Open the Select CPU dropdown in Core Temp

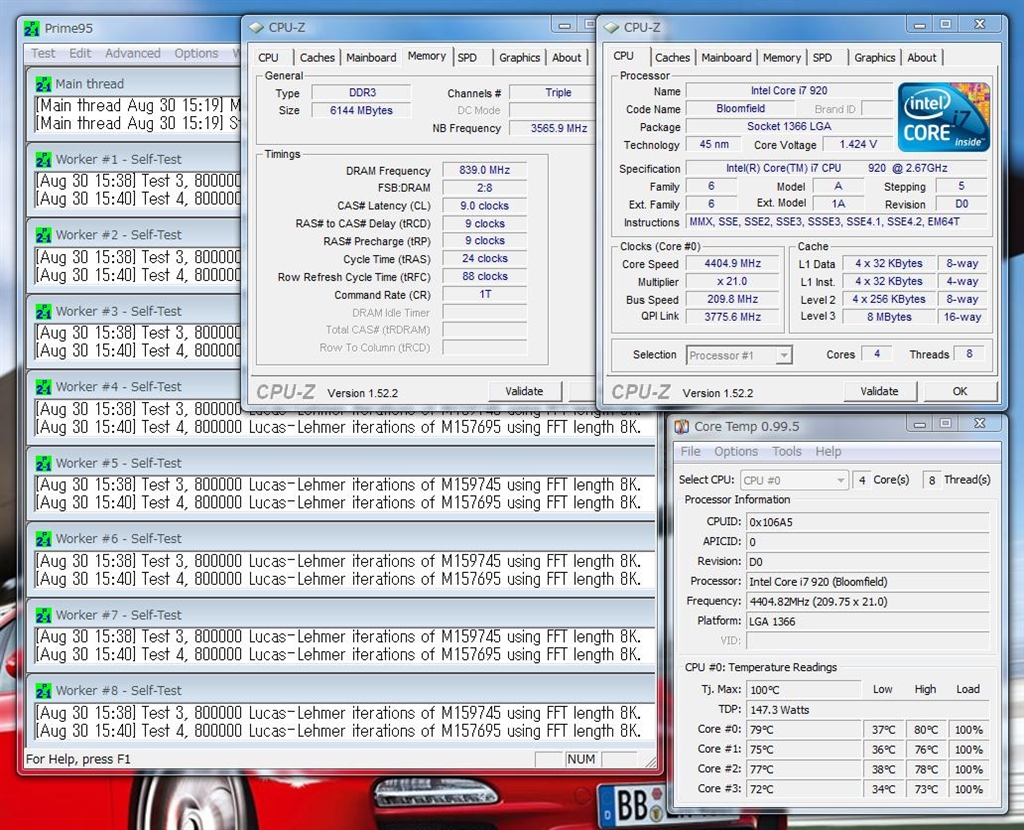point(794,480)
